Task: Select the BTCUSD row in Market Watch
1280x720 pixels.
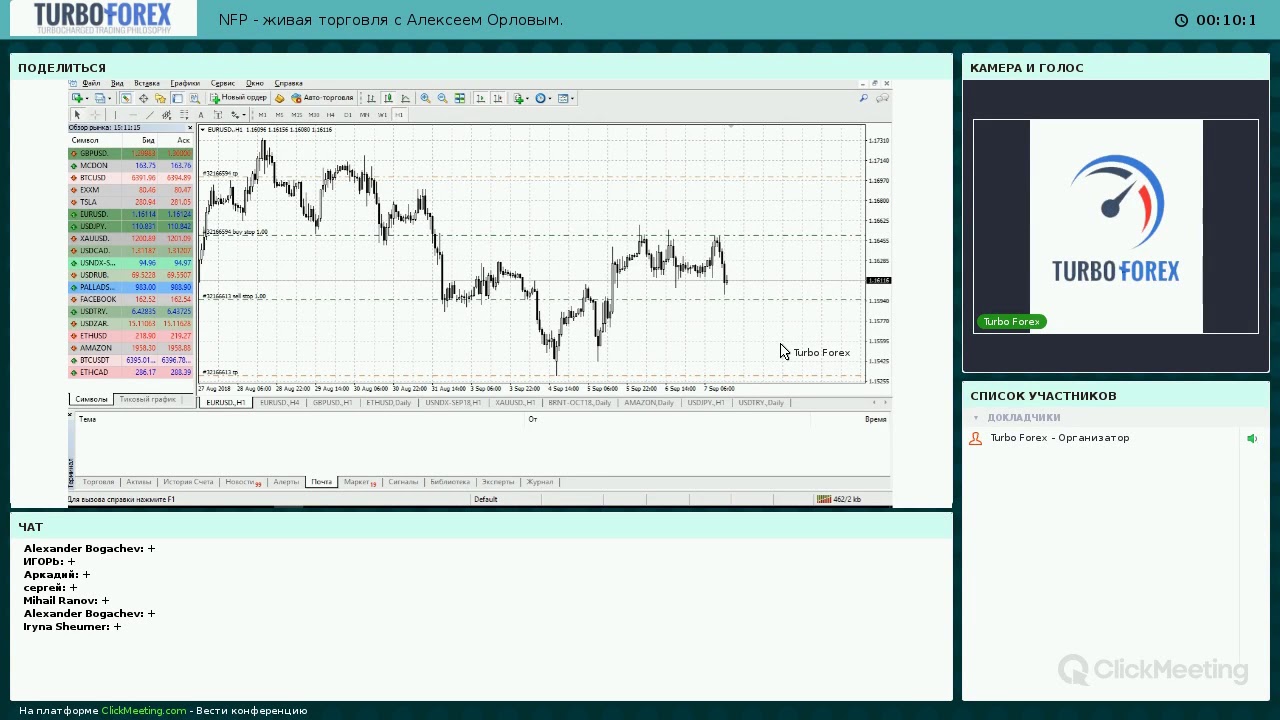Action: coord(130,178)
